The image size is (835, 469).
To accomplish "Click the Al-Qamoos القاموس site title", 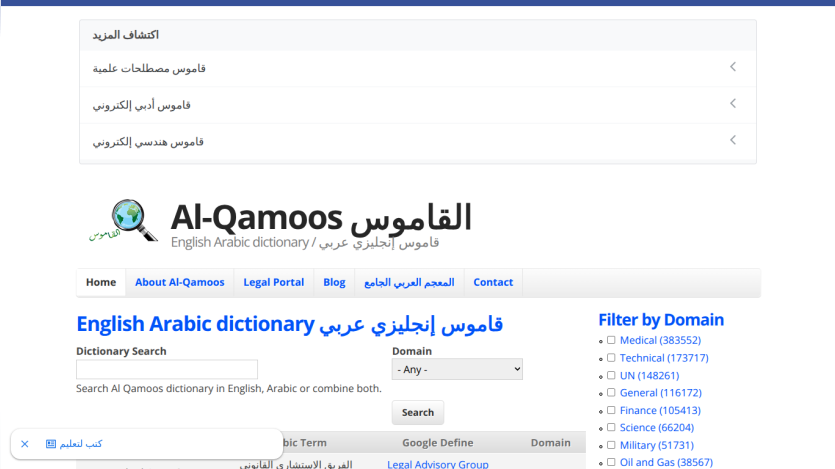I will (321, 217).
